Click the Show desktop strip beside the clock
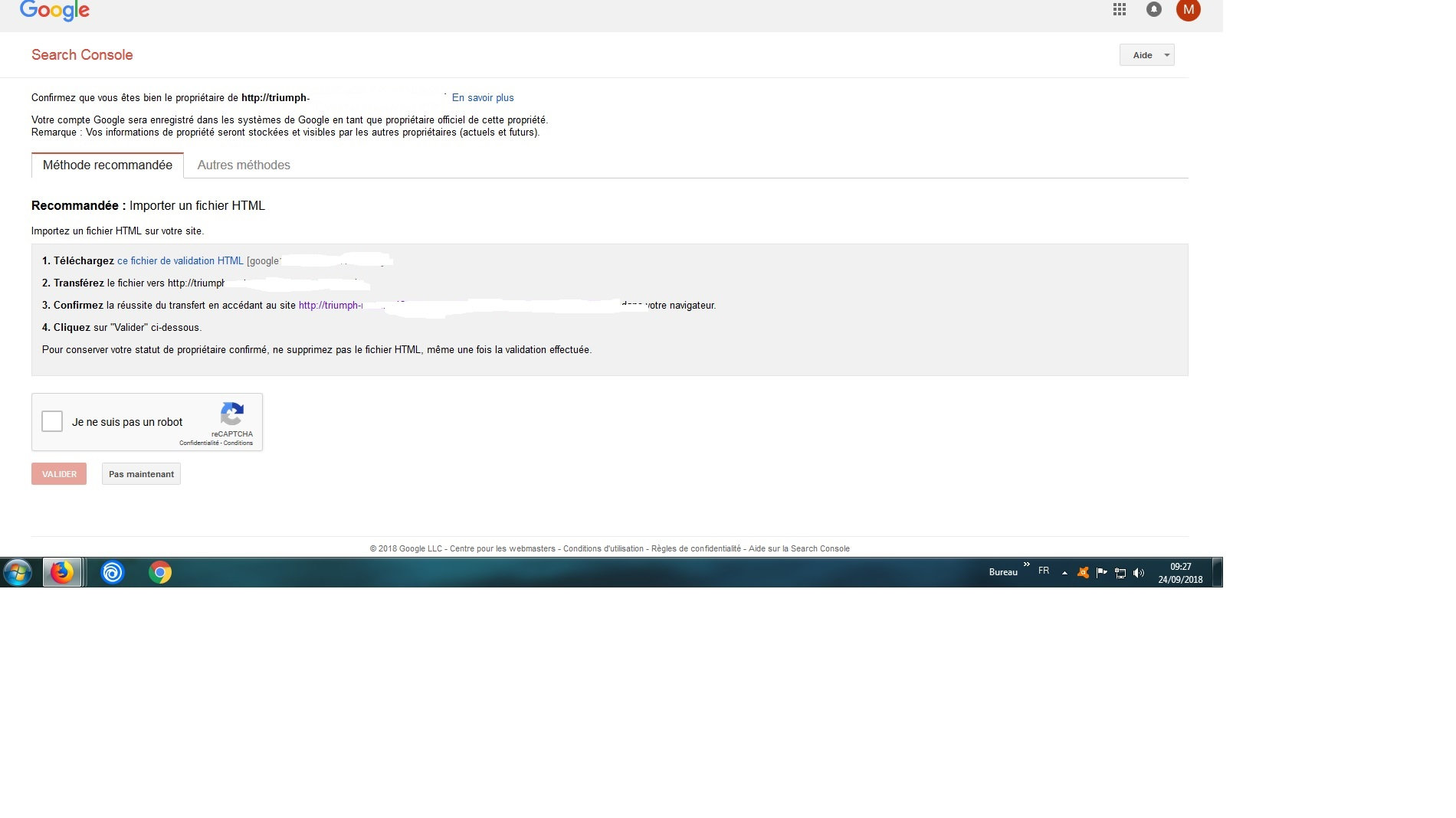This screenshot has height=818, width=1456. [x=1217, y=572]
